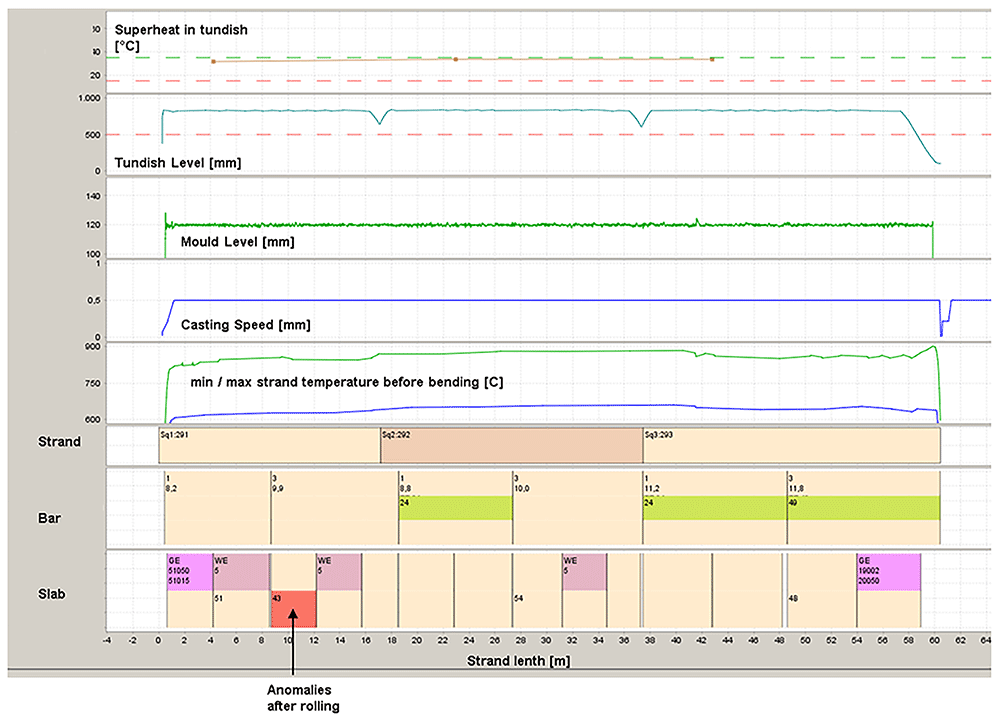Click the WE block right of slab 43
The height and width of the screenshot is (722, 1000).
[x=339, y=572]
